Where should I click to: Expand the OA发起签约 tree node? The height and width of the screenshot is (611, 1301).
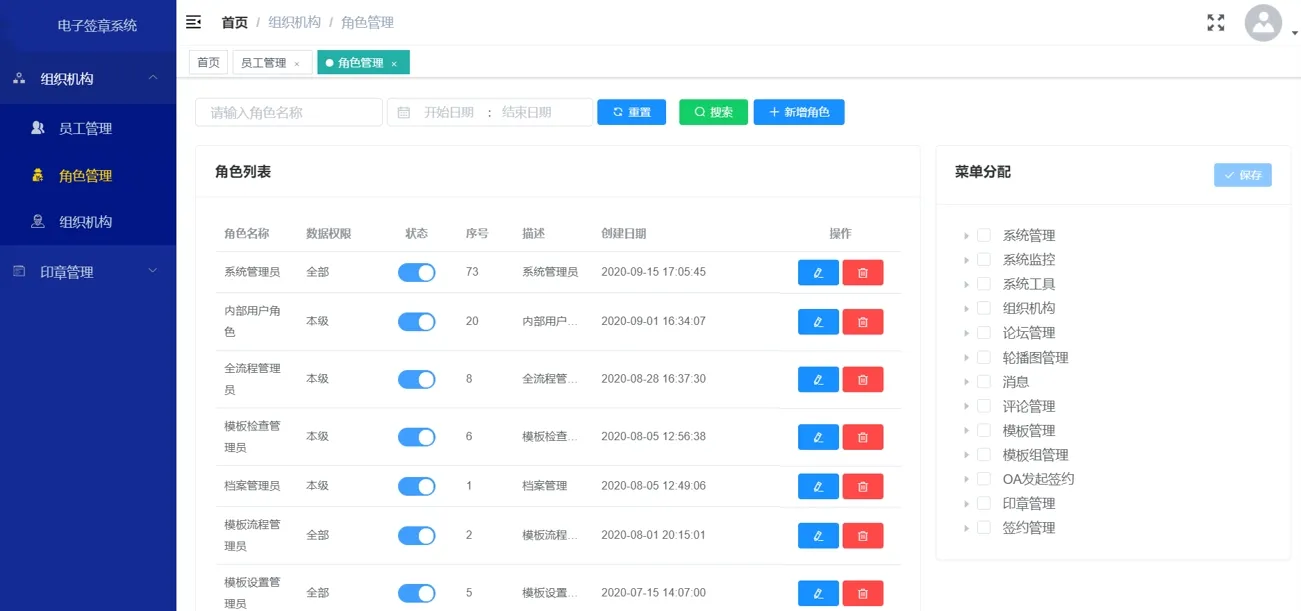click(967, 479)
